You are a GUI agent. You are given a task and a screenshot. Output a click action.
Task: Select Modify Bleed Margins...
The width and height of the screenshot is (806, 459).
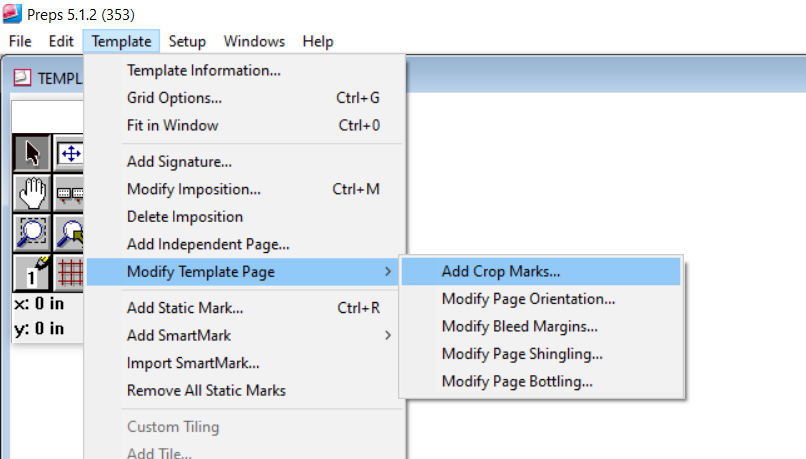541,326
